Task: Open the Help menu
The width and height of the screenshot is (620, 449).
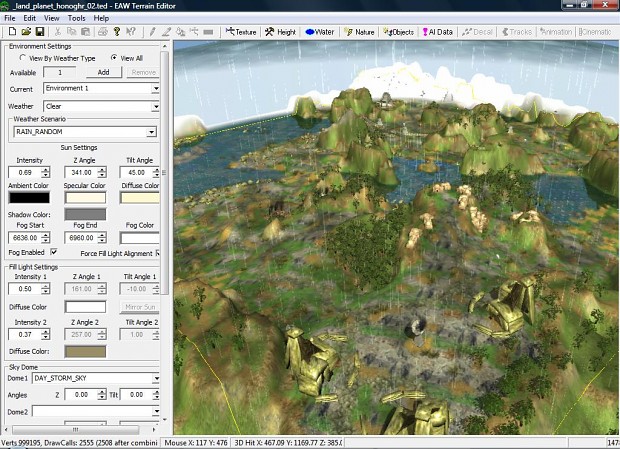Action: coord(101,18)
